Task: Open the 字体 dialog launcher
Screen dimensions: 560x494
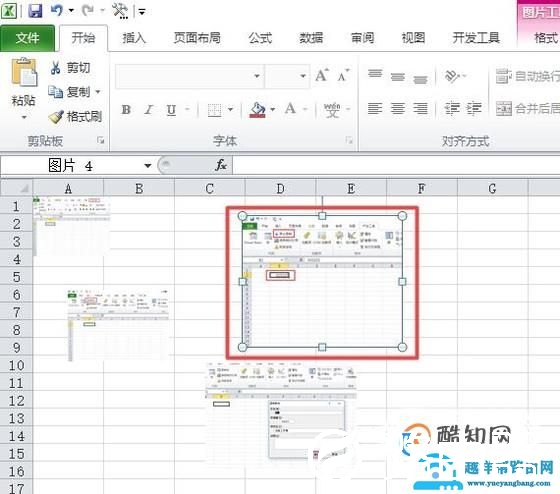Action: point(349,140)
